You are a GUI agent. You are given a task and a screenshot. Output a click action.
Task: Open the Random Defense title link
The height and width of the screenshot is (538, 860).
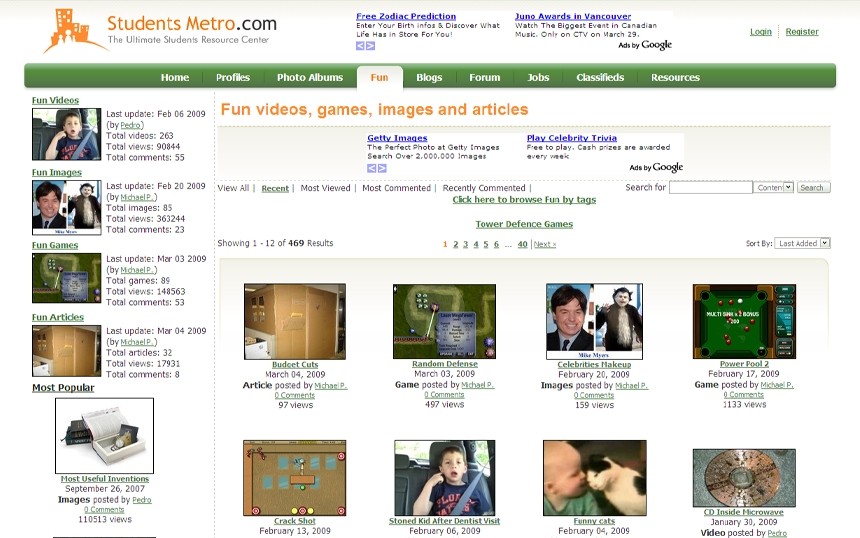pos(444,364)
